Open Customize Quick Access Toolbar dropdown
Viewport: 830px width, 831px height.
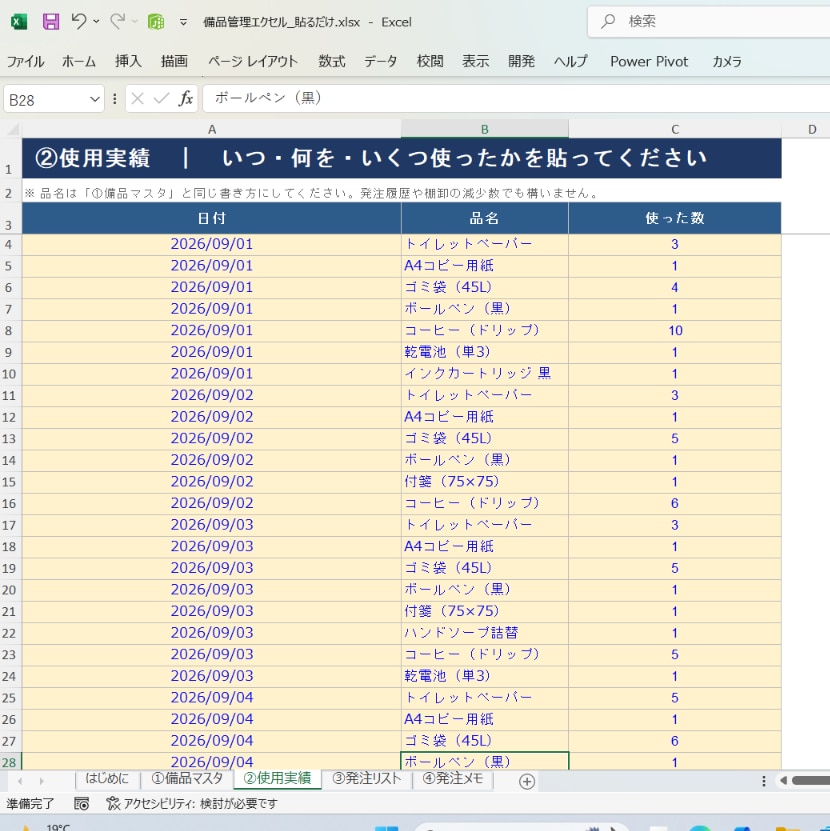click(x=183, y=22)
